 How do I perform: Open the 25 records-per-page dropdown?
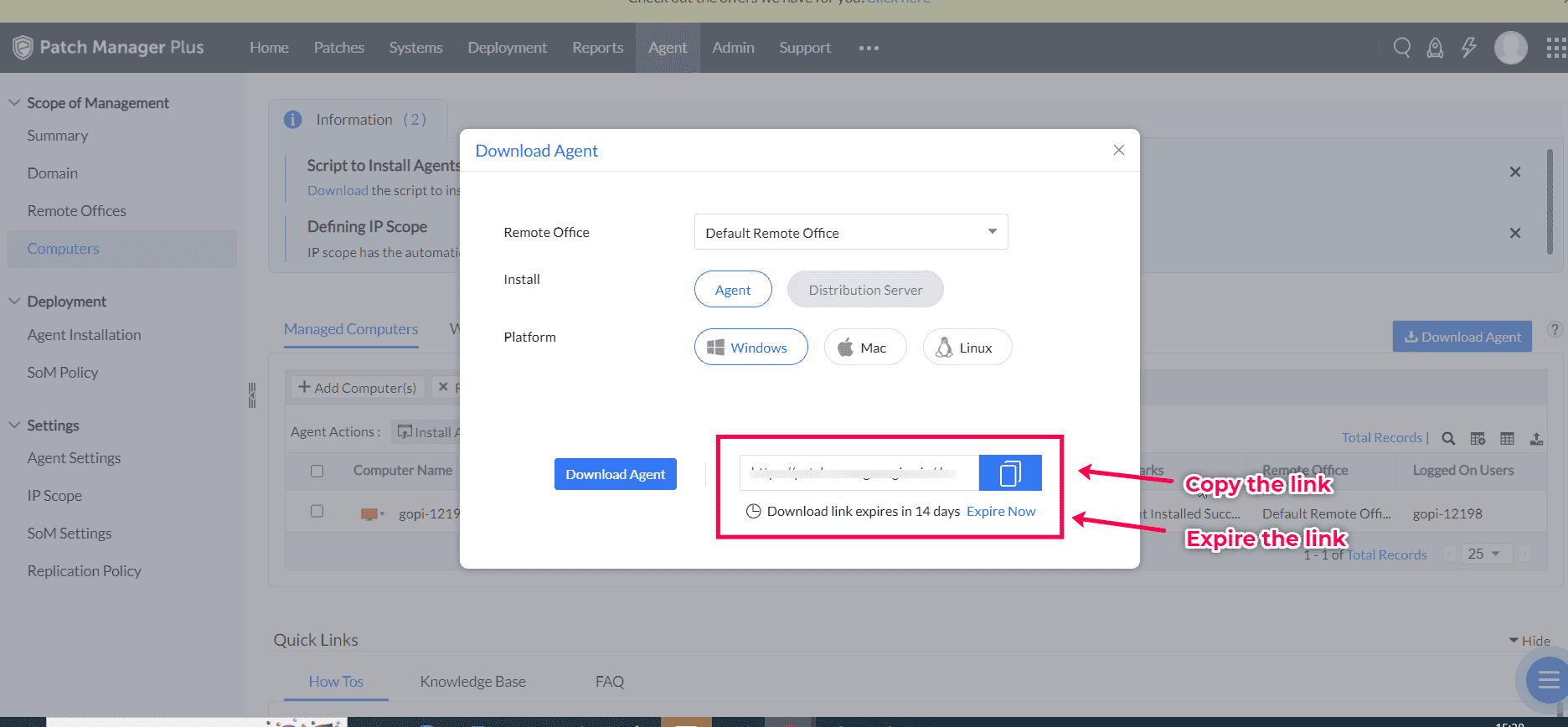tap(1486, 554)
